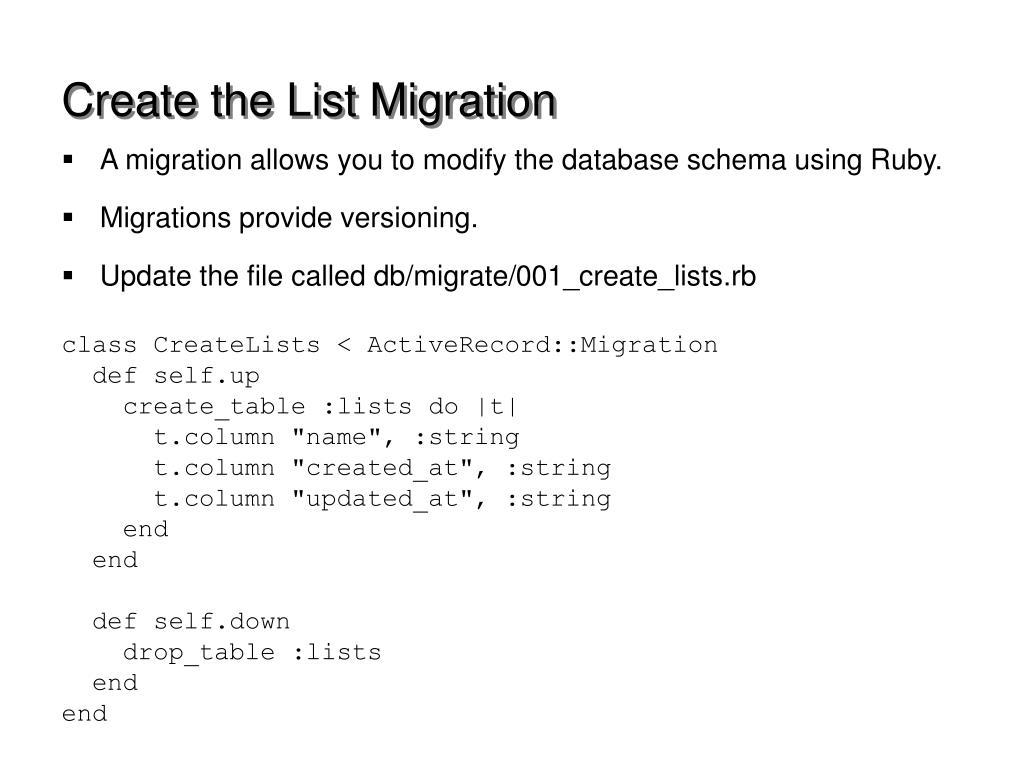This screenshot has width=1024, height=768.
Task: Click the bullet marker before "Migrations provide versioning"
Action: coord(68,217)
